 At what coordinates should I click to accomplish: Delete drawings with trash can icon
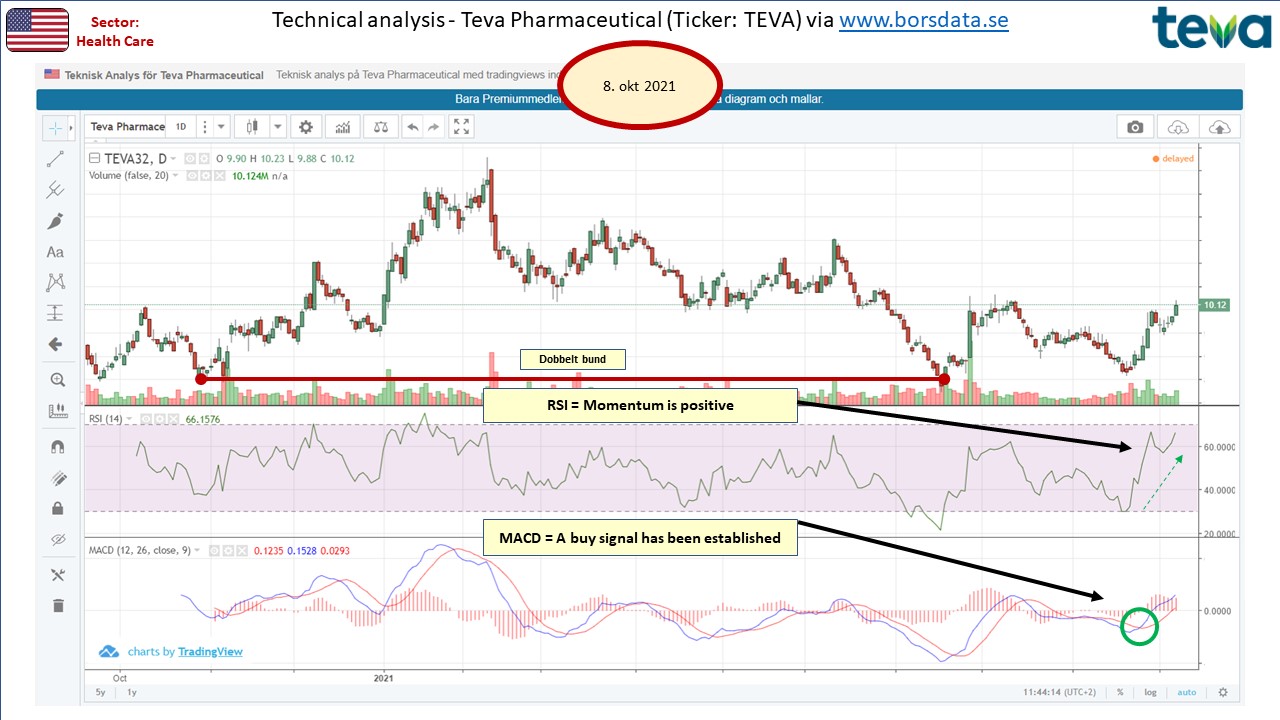click(56, 605)
